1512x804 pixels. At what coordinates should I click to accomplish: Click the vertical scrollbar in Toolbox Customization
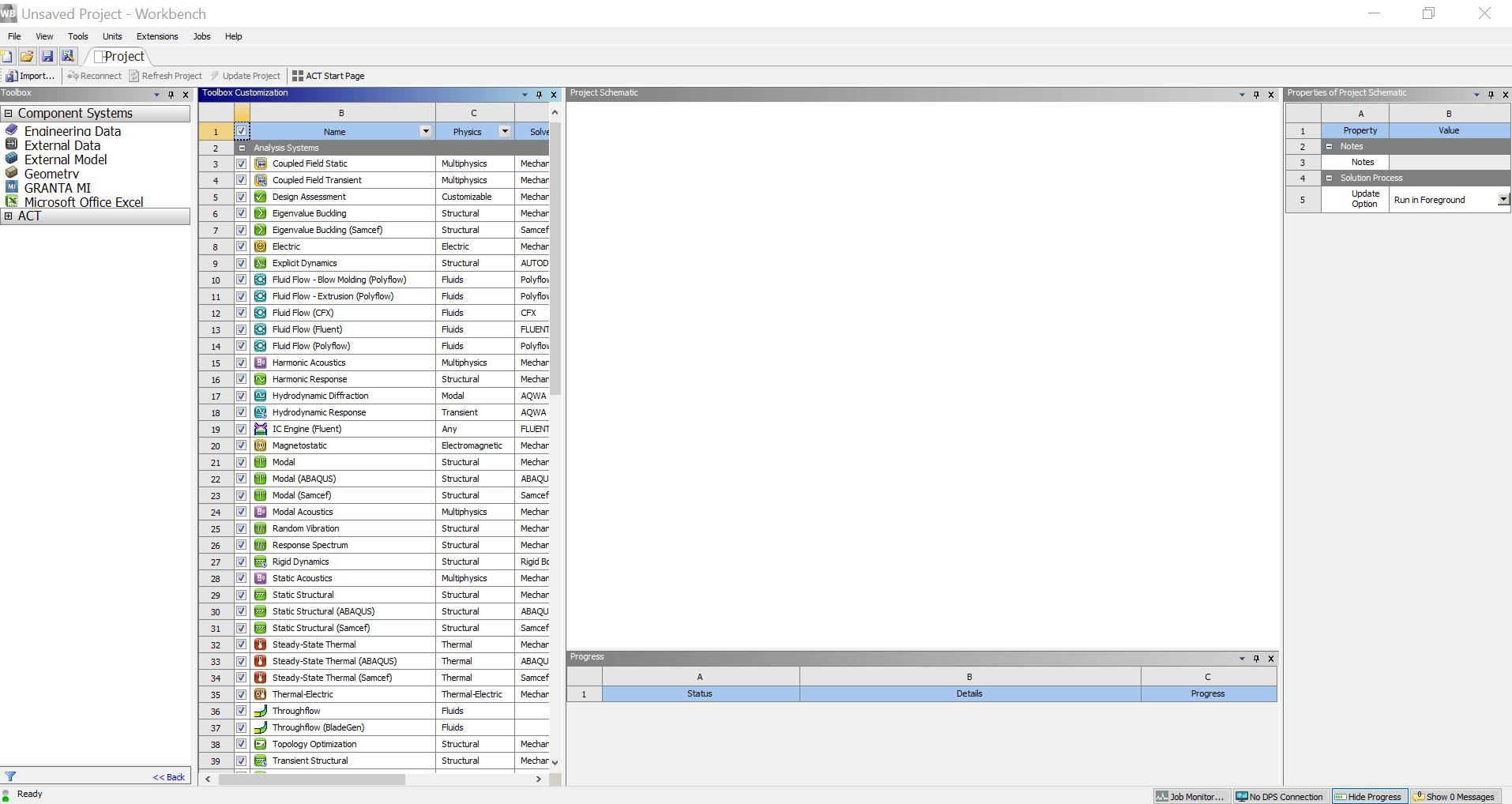[555, 257]
